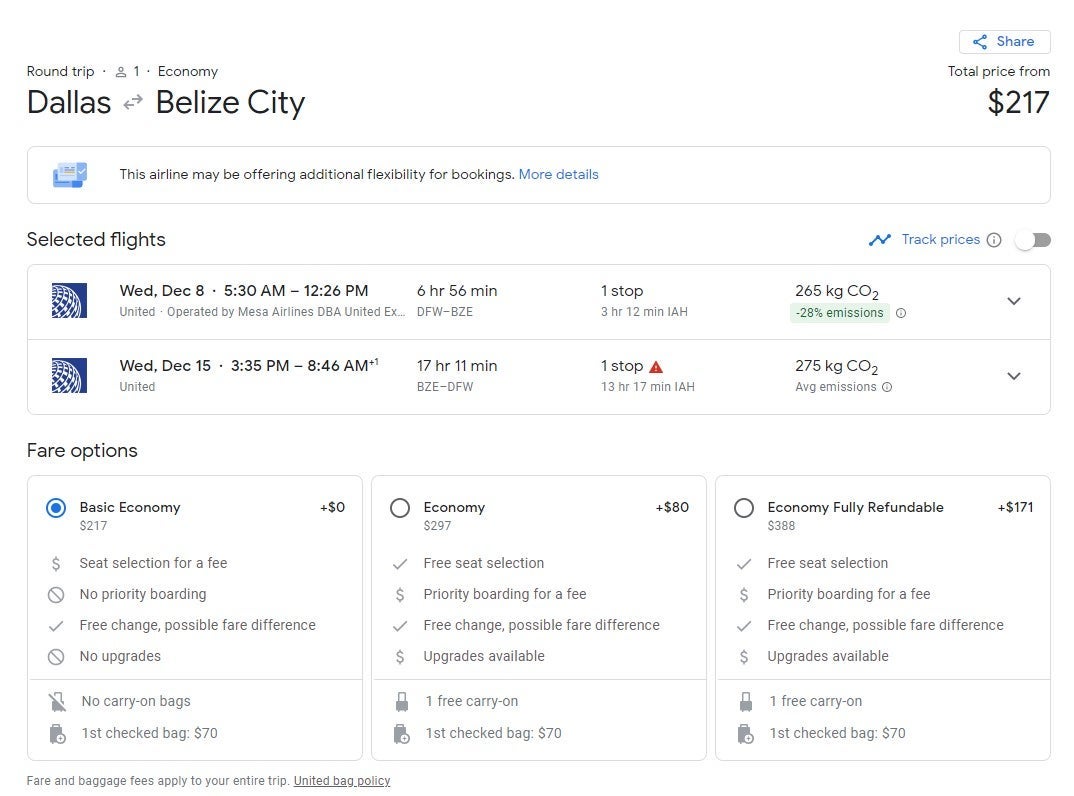The image size is (1074, 796).
Task: Click the flexibility notice ticket icon
Action: tap(70, 175)
